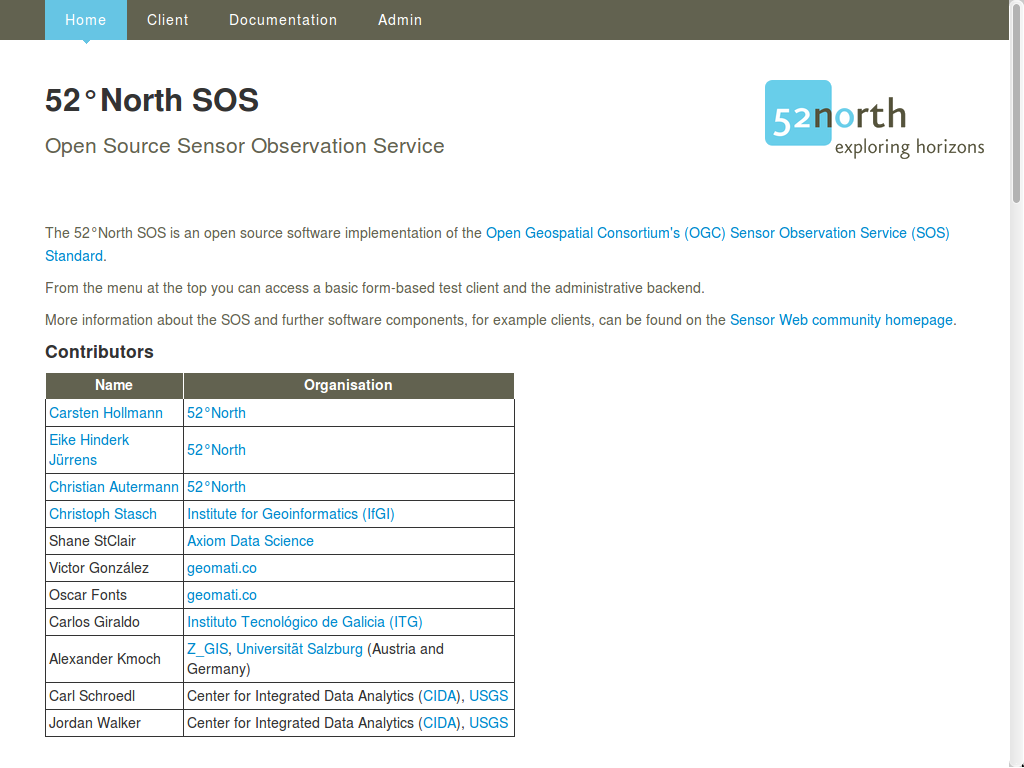This screenshot has height=768, width=1024.
Task: Follow the 'Standard' link
Action: (x=74, y=256)
